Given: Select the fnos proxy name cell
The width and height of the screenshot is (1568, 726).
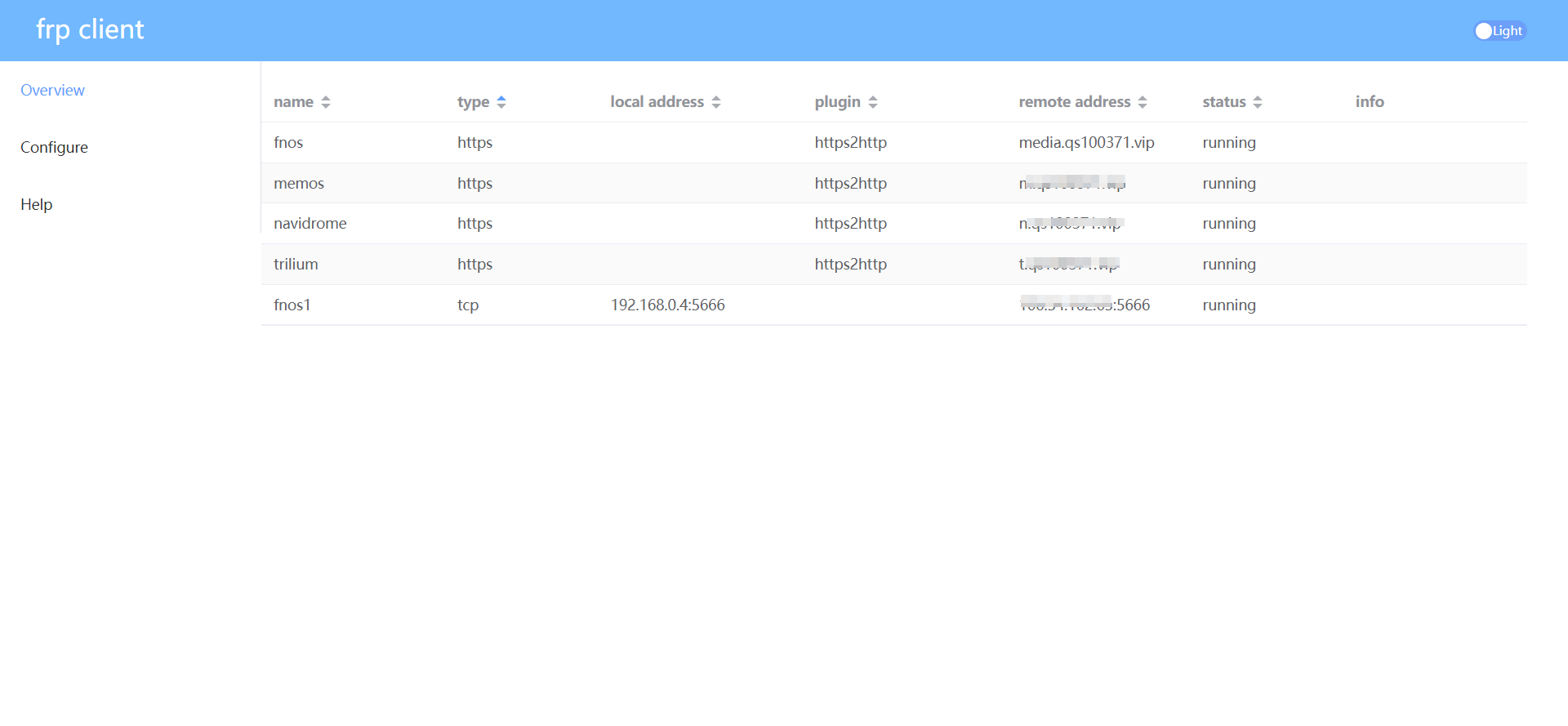Looking at the screenshot, I should [x=288, y=143].
